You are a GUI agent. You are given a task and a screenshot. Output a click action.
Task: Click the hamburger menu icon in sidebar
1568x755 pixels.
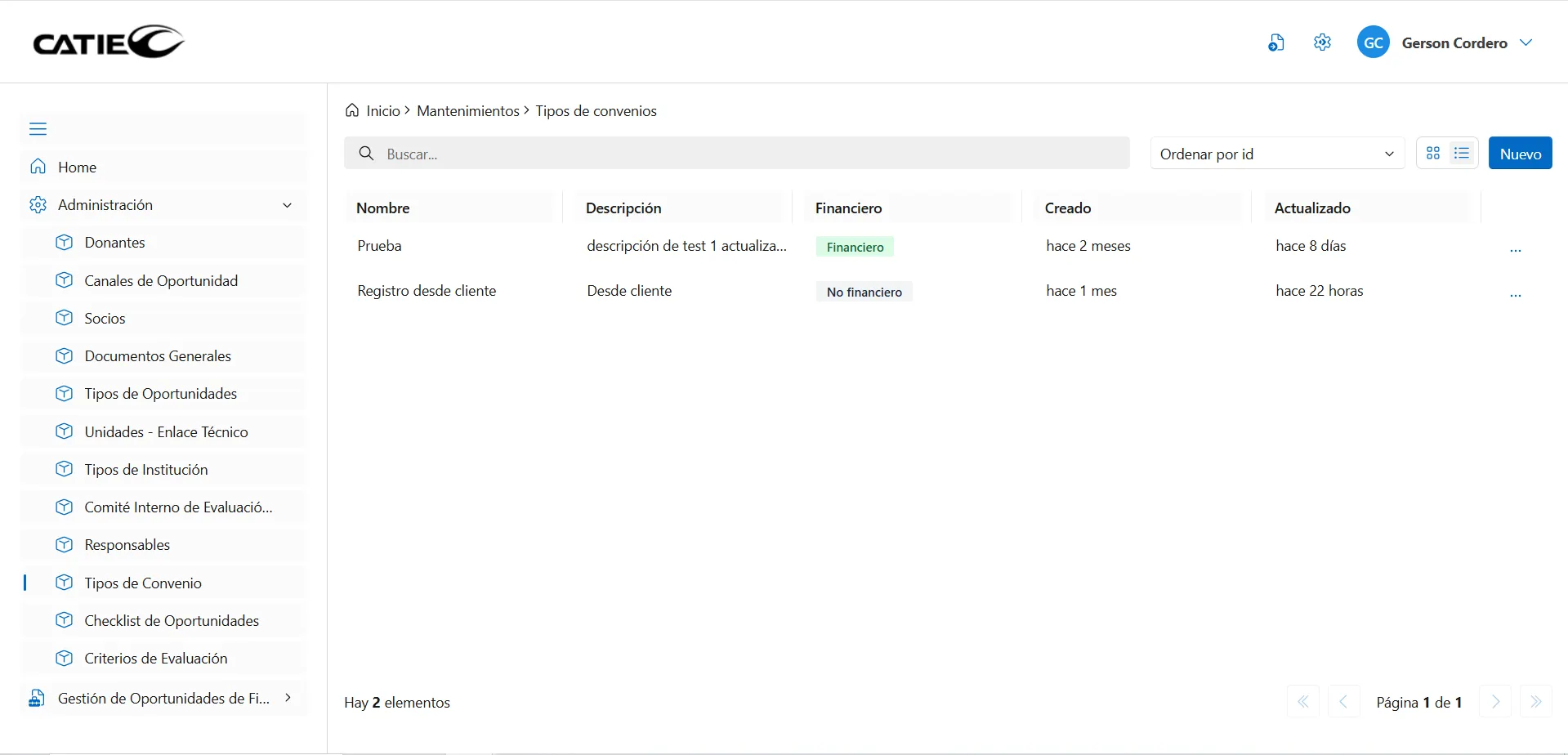pyautogui.click(x=38, y=129)
